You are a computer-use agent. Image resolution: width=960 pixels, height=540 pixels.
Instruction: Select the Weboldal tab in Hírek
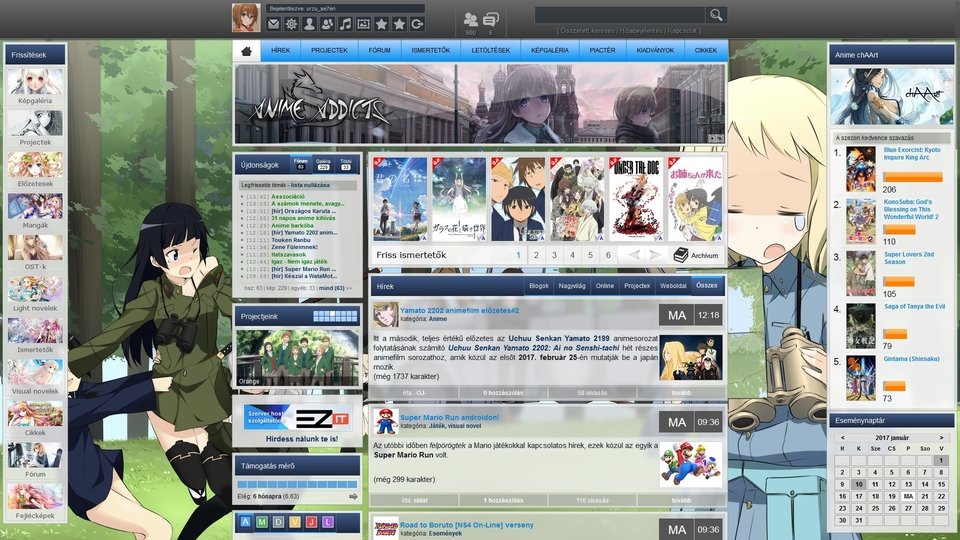tap(673, 286)
